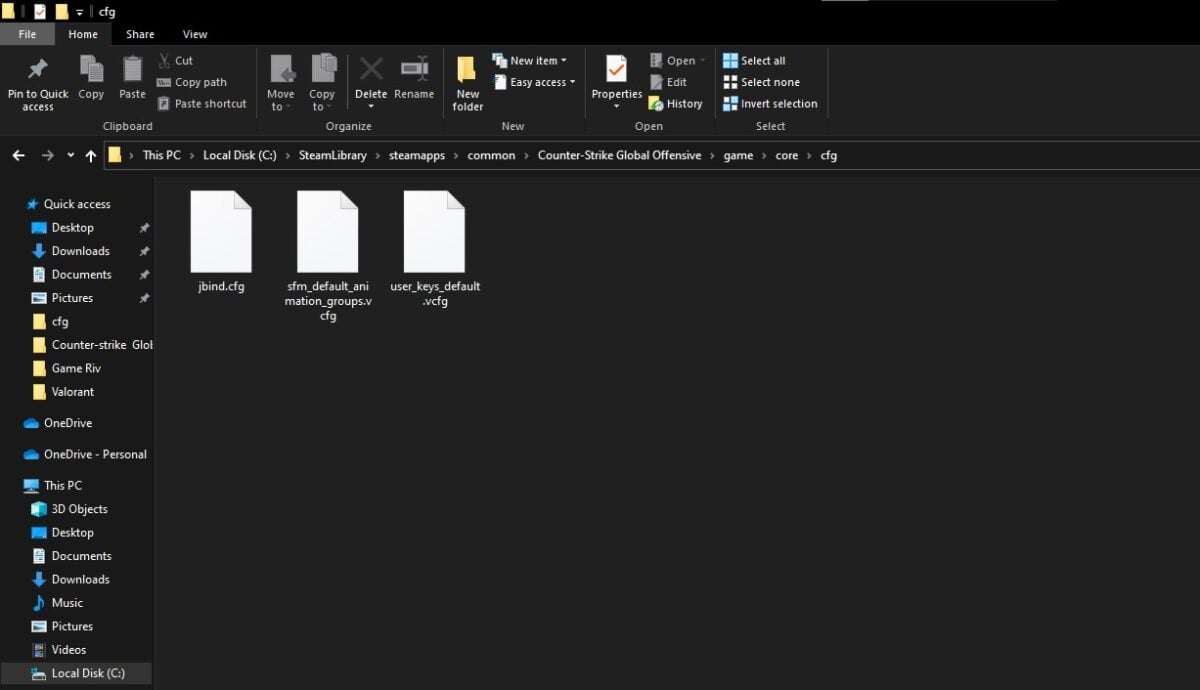The image size is (1200, 690).
Task: Click Counter-Strike Global Offensive breadcrumb
Action: 619,155
